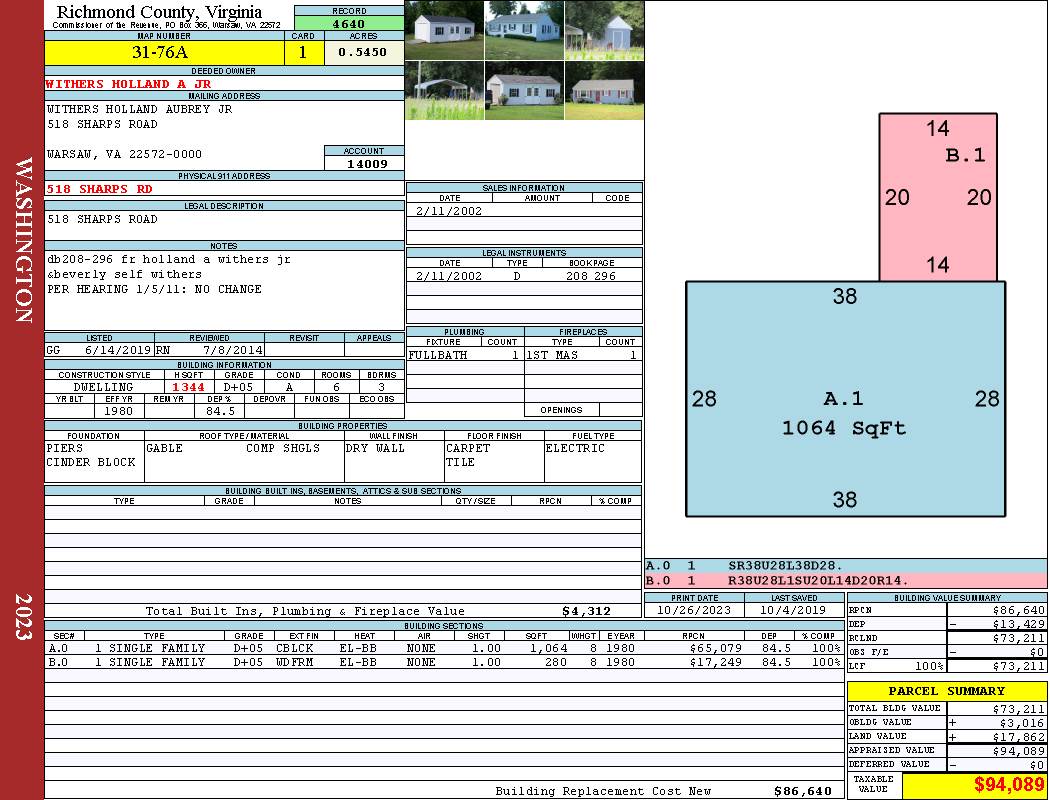Viewport: 1050px width, 800px height.
Task: Click sketch code line SR38U28L38D28.
Action: [x=785, y=566]
